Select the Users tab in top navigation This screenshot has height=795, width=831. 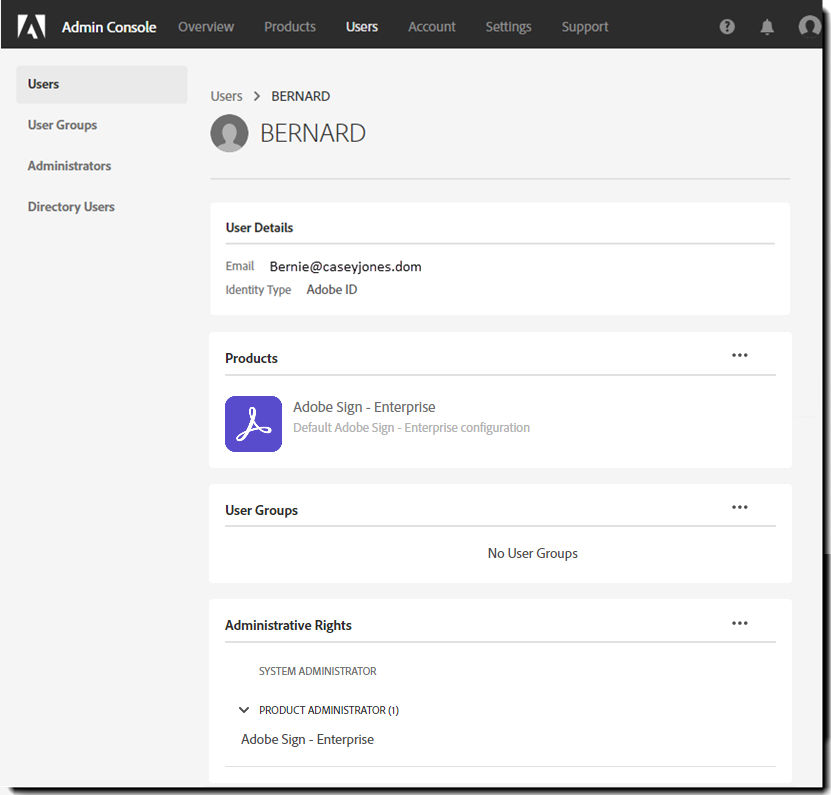[x=362, y=26]
